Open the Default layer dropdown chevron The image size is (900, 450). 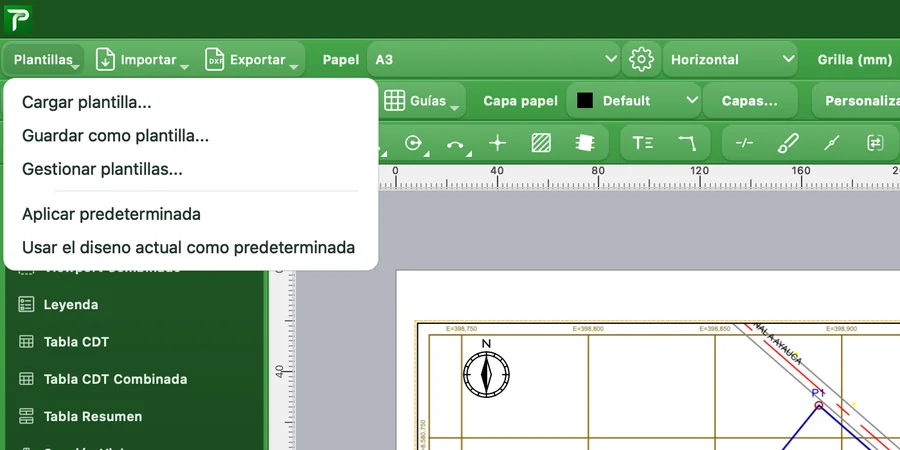coord(692,100)
